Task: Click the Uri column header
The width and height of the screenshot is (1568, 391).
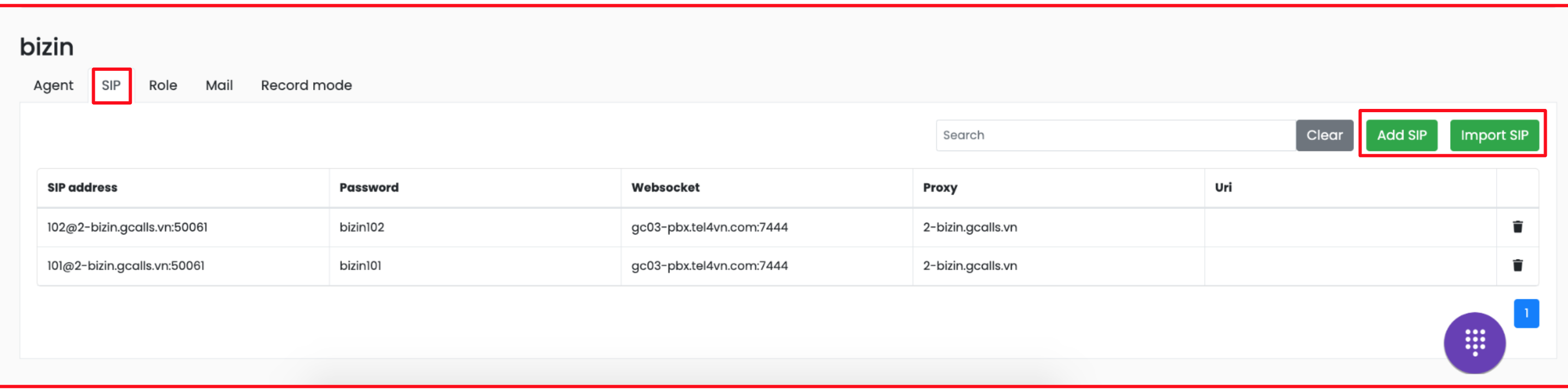Action: point(1223,187)
